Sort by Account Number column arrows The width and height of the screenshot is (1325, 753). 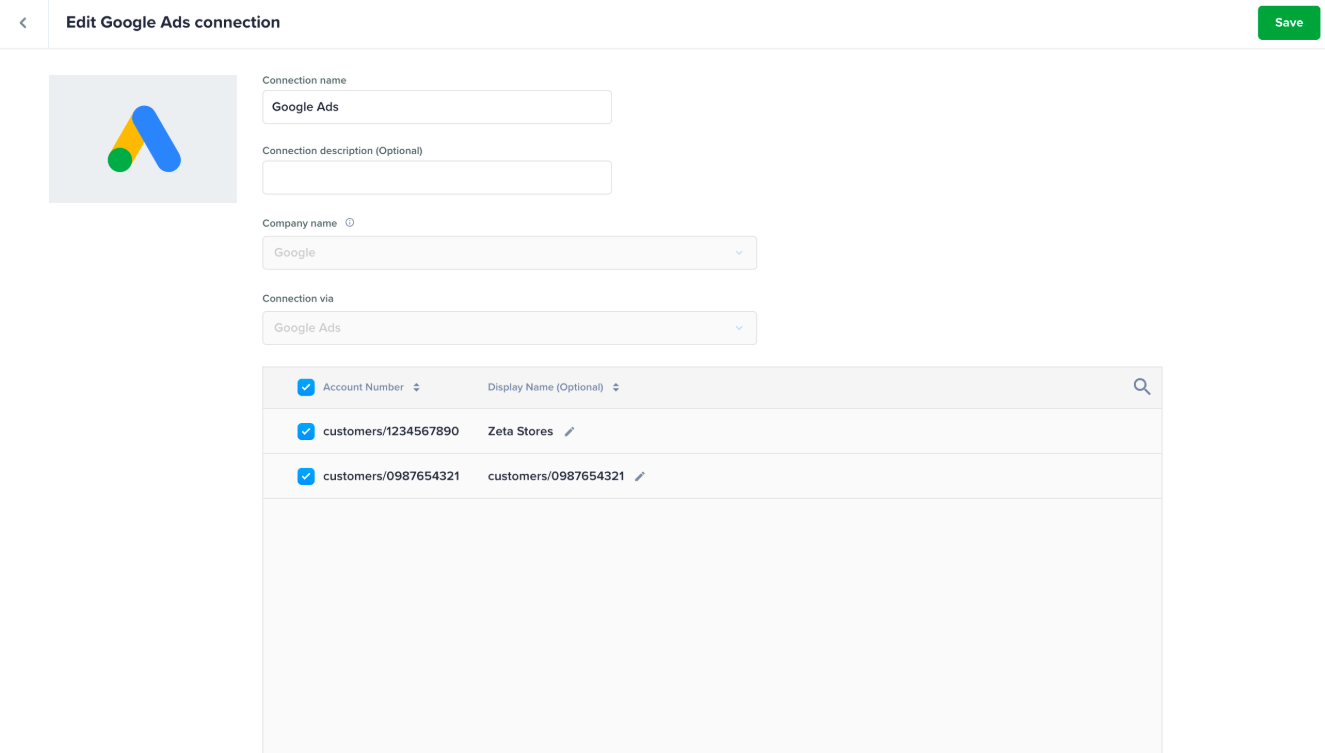tap(417, 388)
